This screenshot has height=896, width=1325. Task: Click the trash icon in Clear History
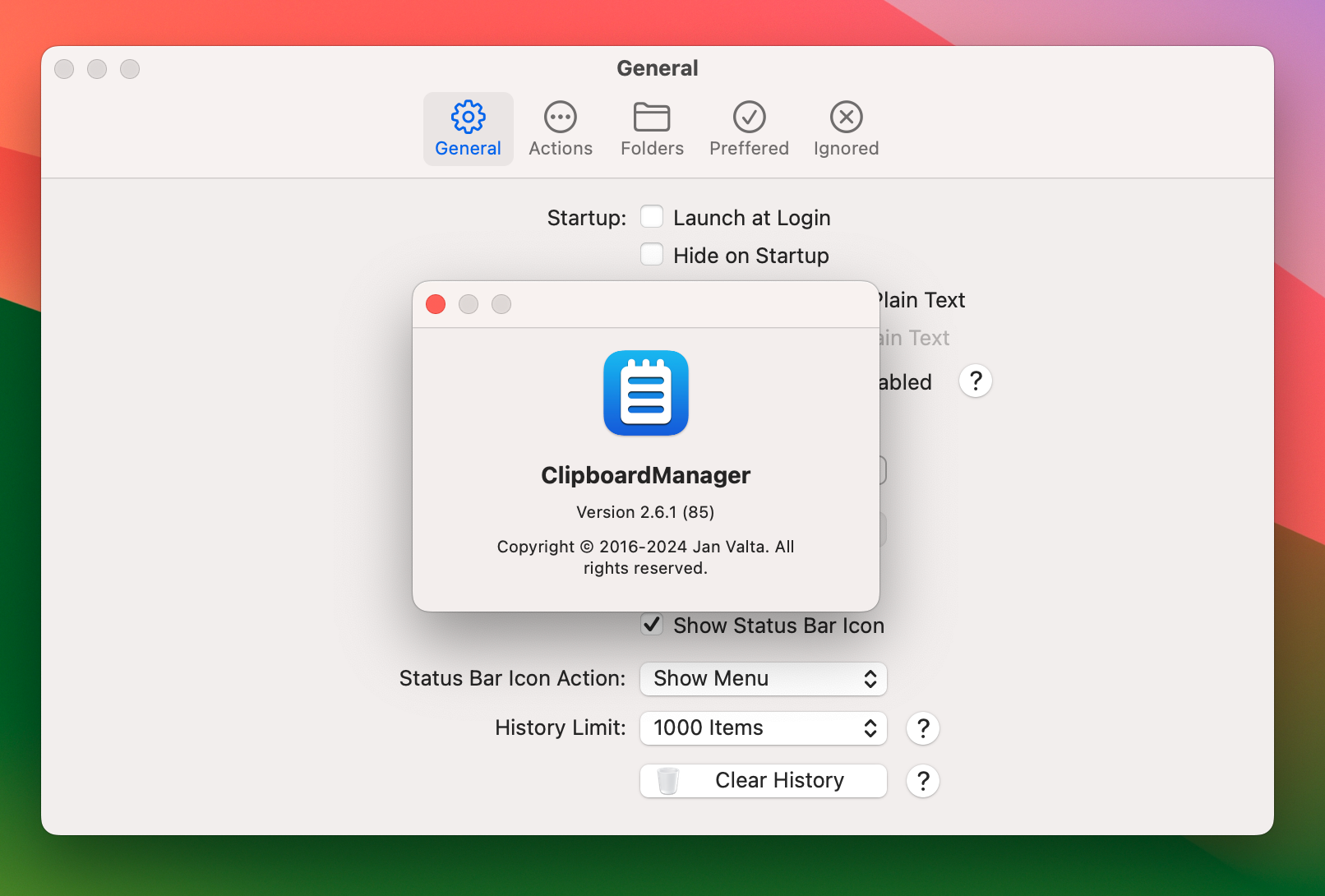click(668, 781)
